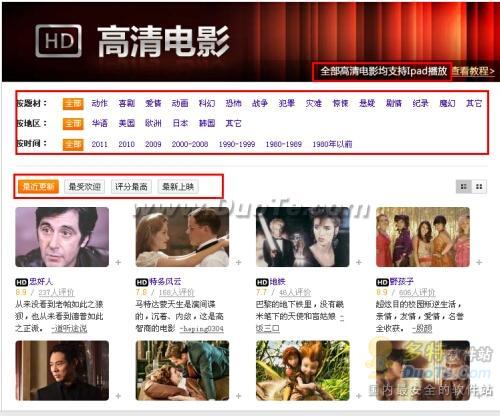Click the plus icon beside 野孩子 poster

point(479,263)
